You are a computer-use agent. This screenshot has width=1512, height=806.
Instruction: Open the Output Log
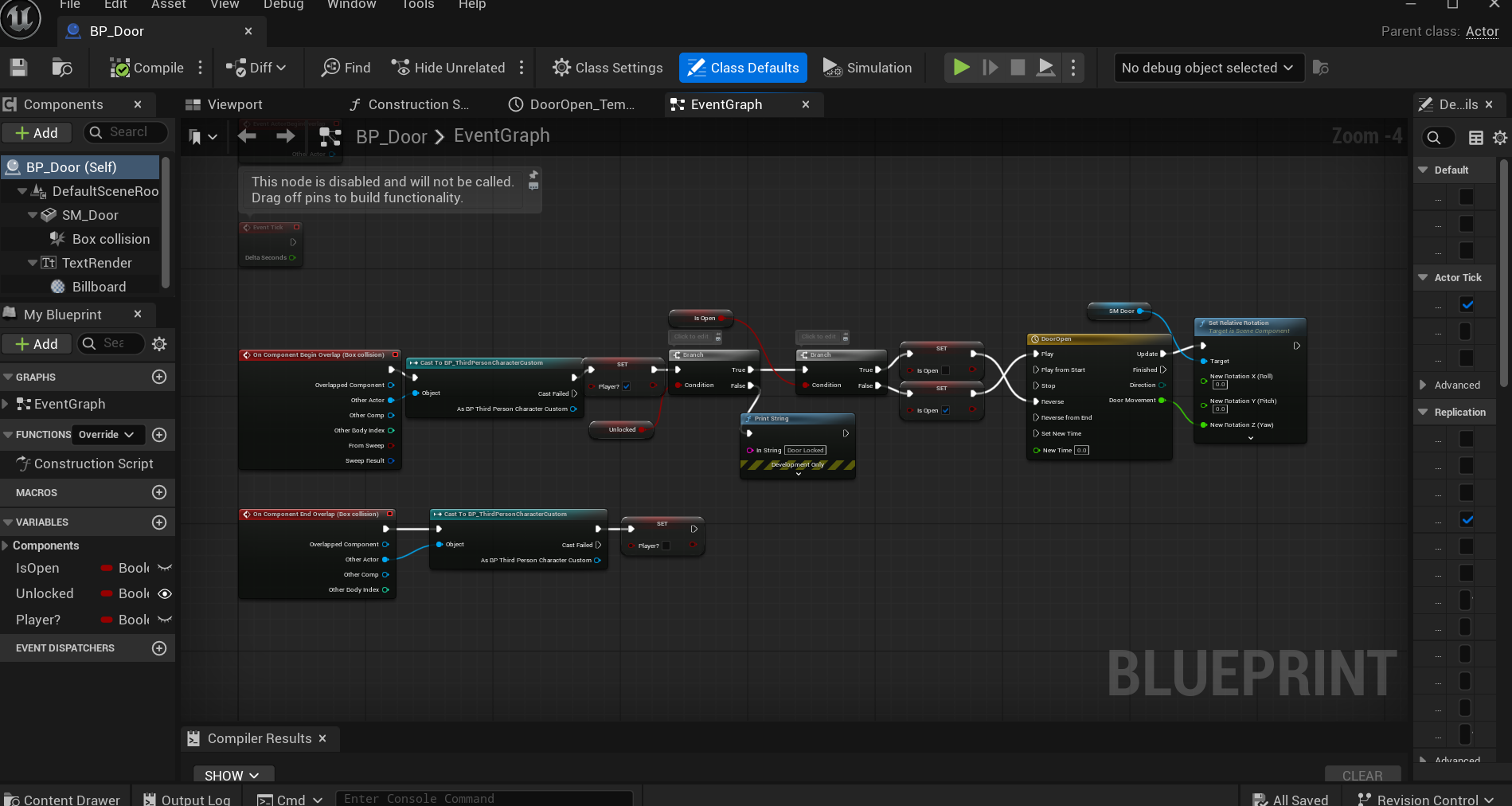coord(187,799)
